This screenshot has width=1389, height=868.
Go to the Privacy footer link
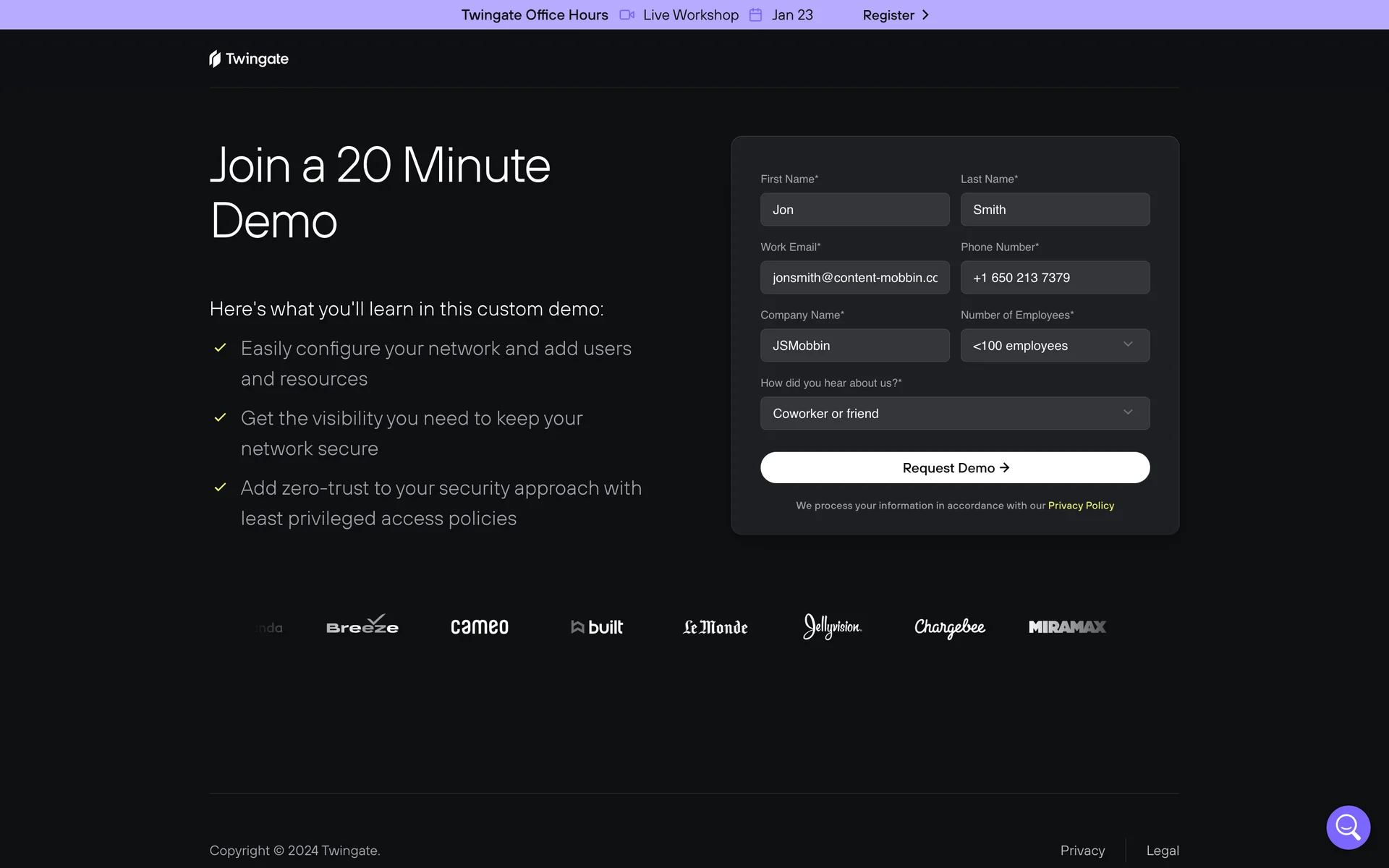coord(1082,851)
